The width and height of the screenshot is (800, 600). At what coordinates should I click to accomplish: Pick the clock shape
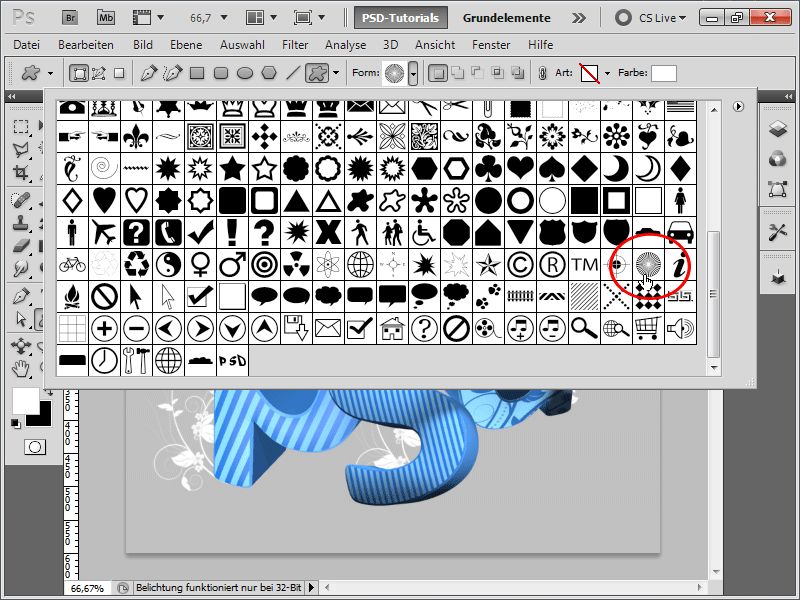click(105, 361)
